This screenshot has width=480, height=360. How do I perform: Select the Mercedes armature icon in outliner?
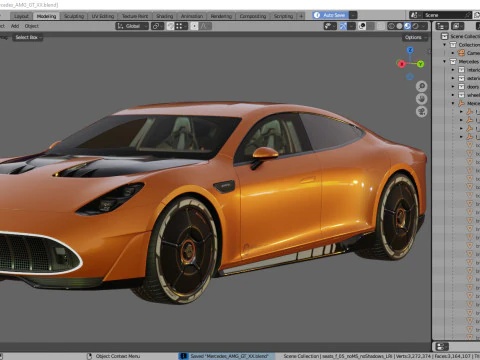point(462,103)
